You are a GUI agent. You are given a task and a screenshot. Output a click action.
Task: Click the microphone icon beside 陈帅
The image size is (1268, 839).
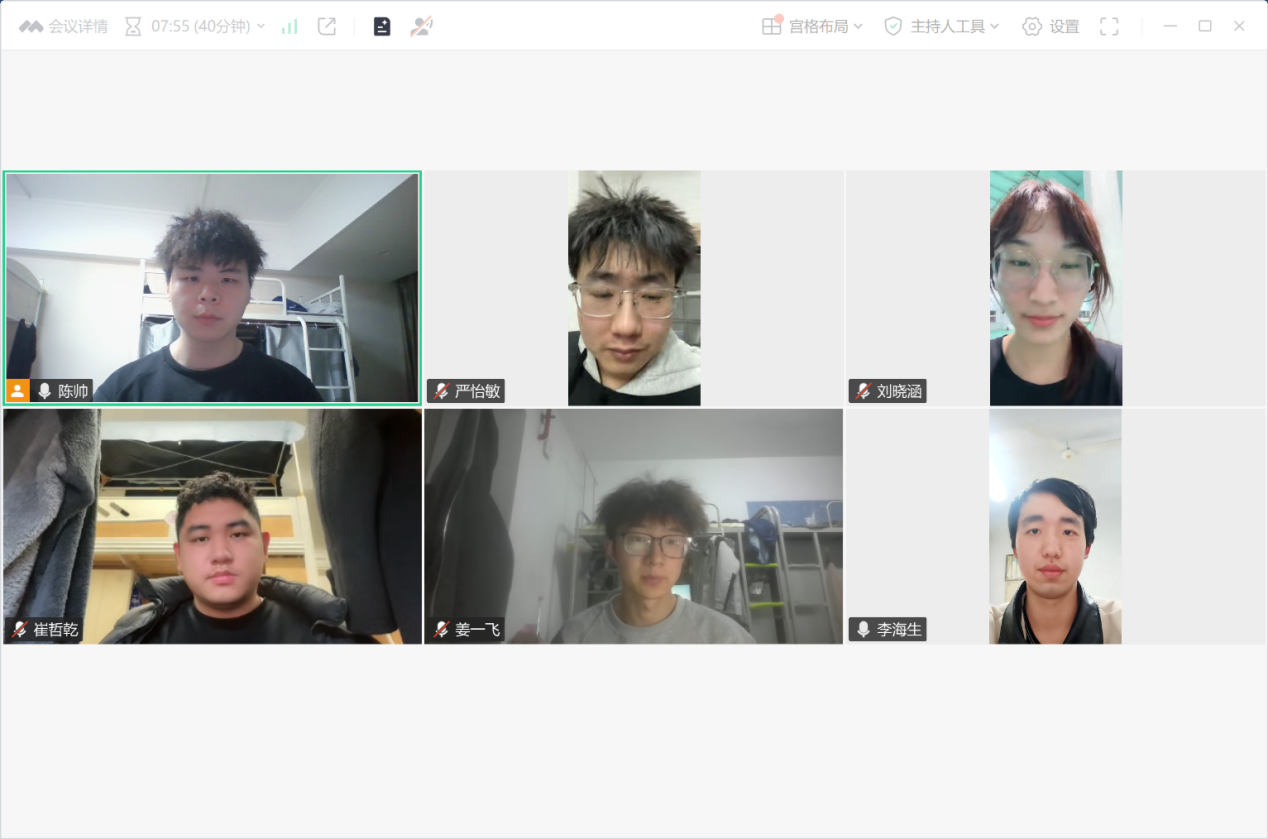click(x=44, y=391)
